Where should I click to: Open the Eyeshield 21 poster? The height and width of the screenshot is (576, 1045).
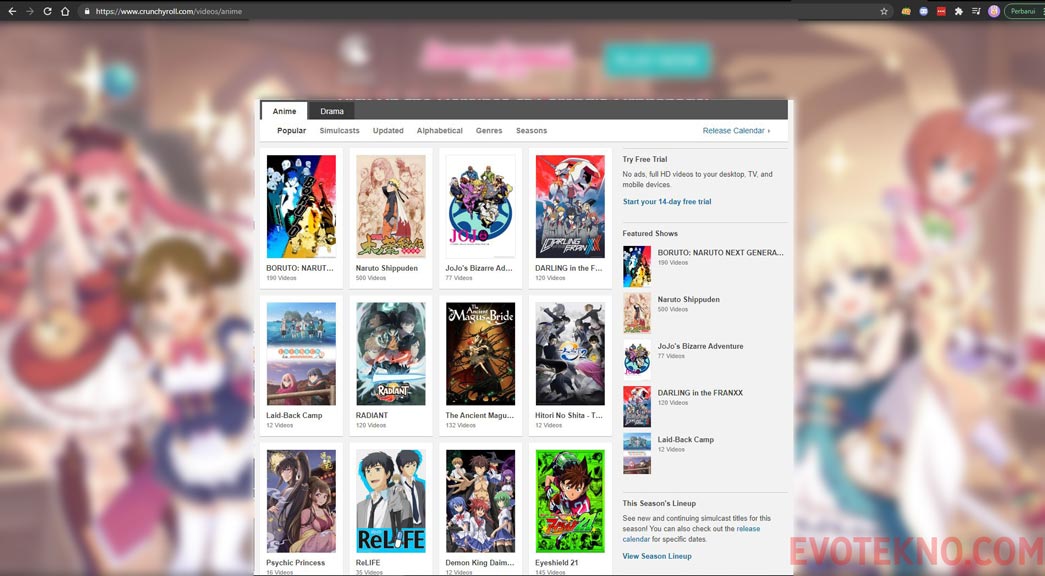[570, 501]
